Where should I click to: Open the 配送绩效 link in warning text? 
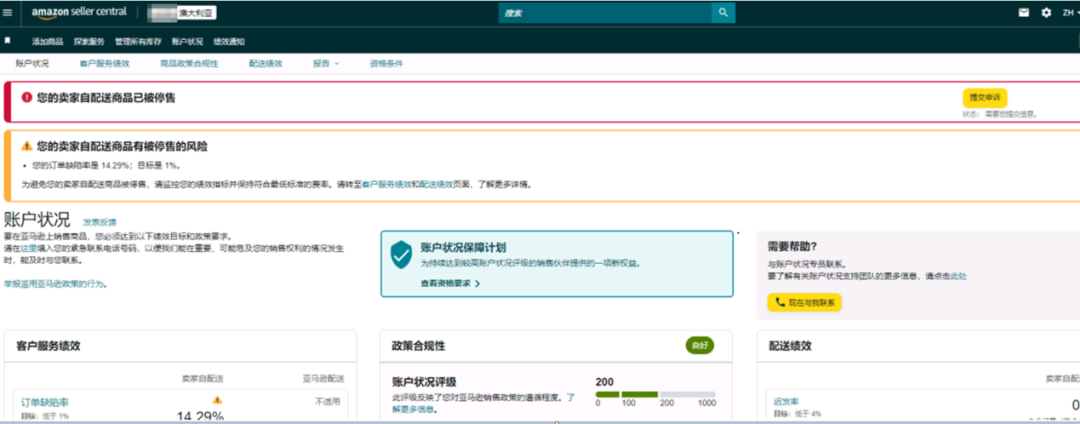pyautogui.click(x=436, y=184)
